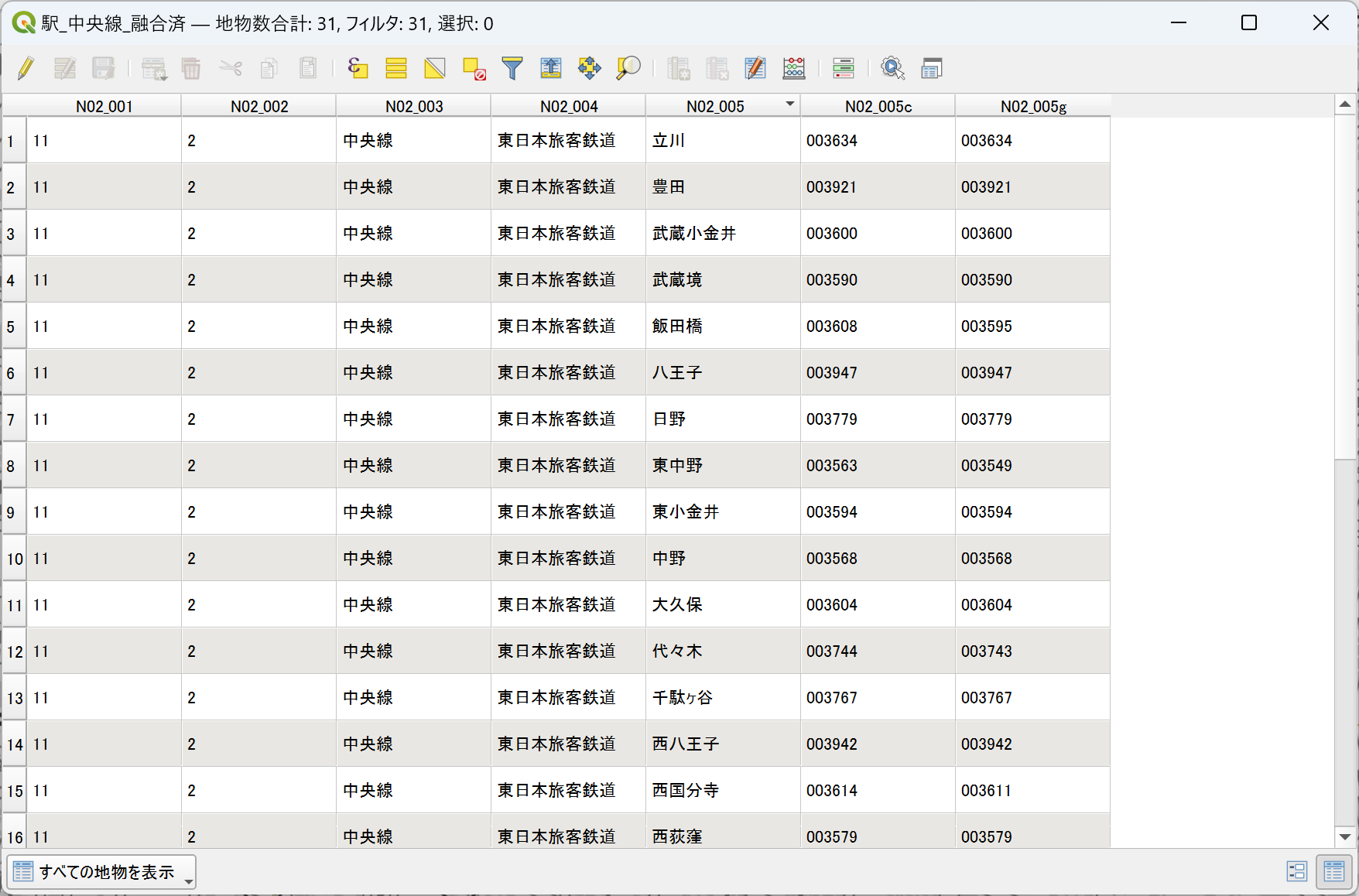
Task: Click the vertical scrollbar thumb
Action: pos(1345,286)
